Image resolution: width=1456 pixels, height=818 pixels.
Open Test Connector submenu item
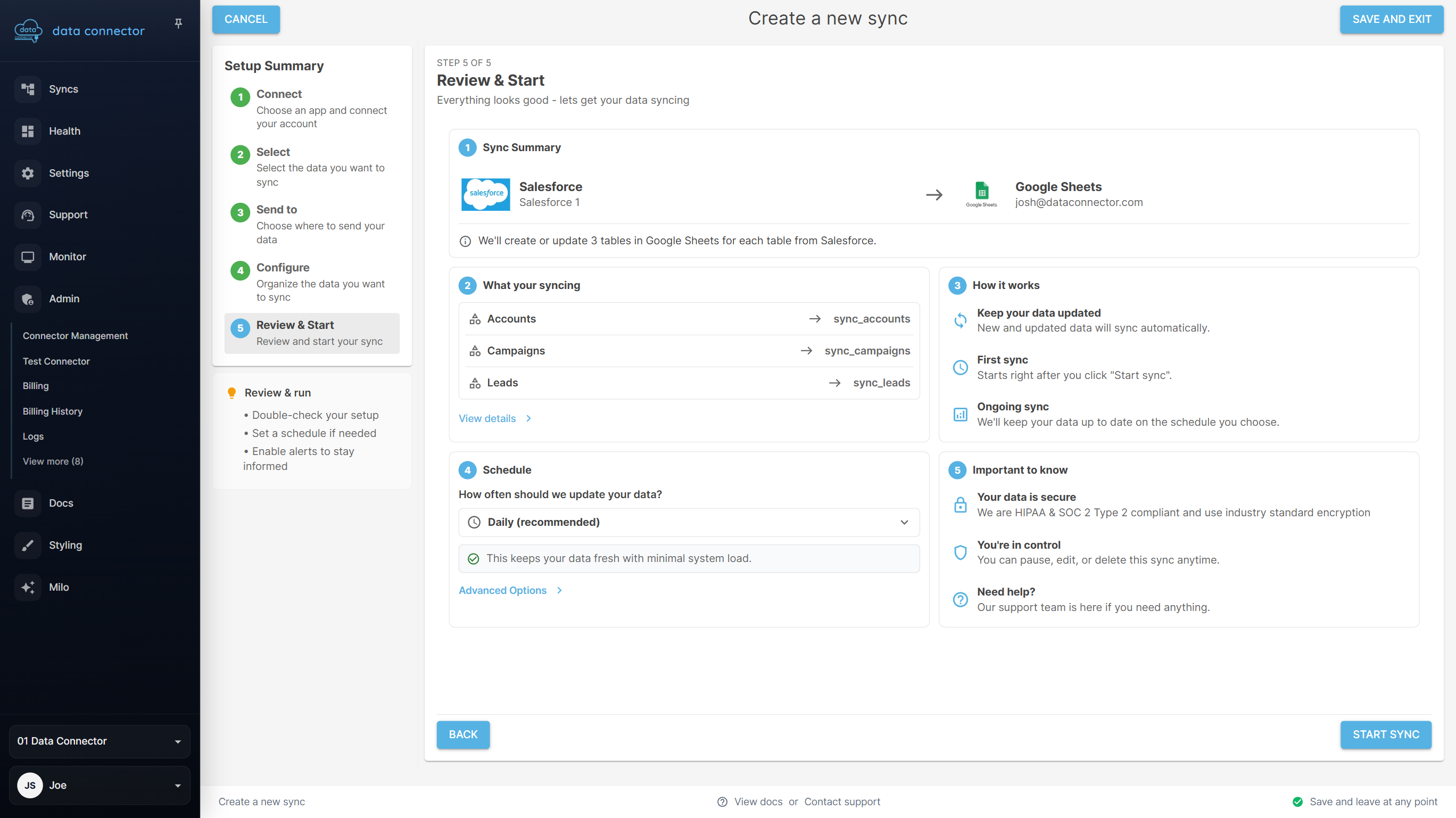tap(56, 361)
